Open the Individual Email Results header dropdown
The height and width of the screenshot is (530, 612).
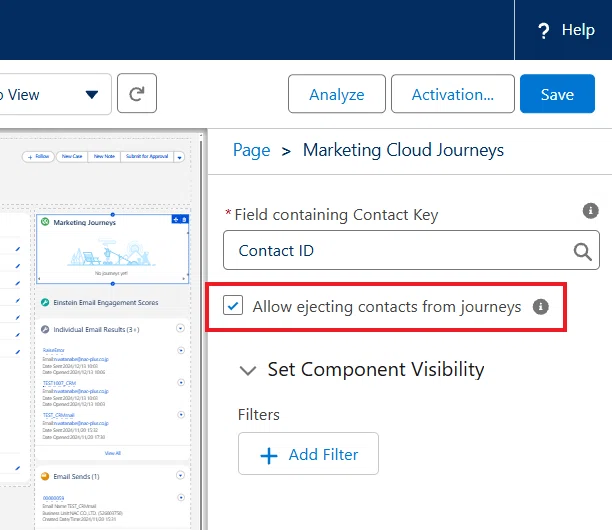pyautogui.click(x=180, y=328)
